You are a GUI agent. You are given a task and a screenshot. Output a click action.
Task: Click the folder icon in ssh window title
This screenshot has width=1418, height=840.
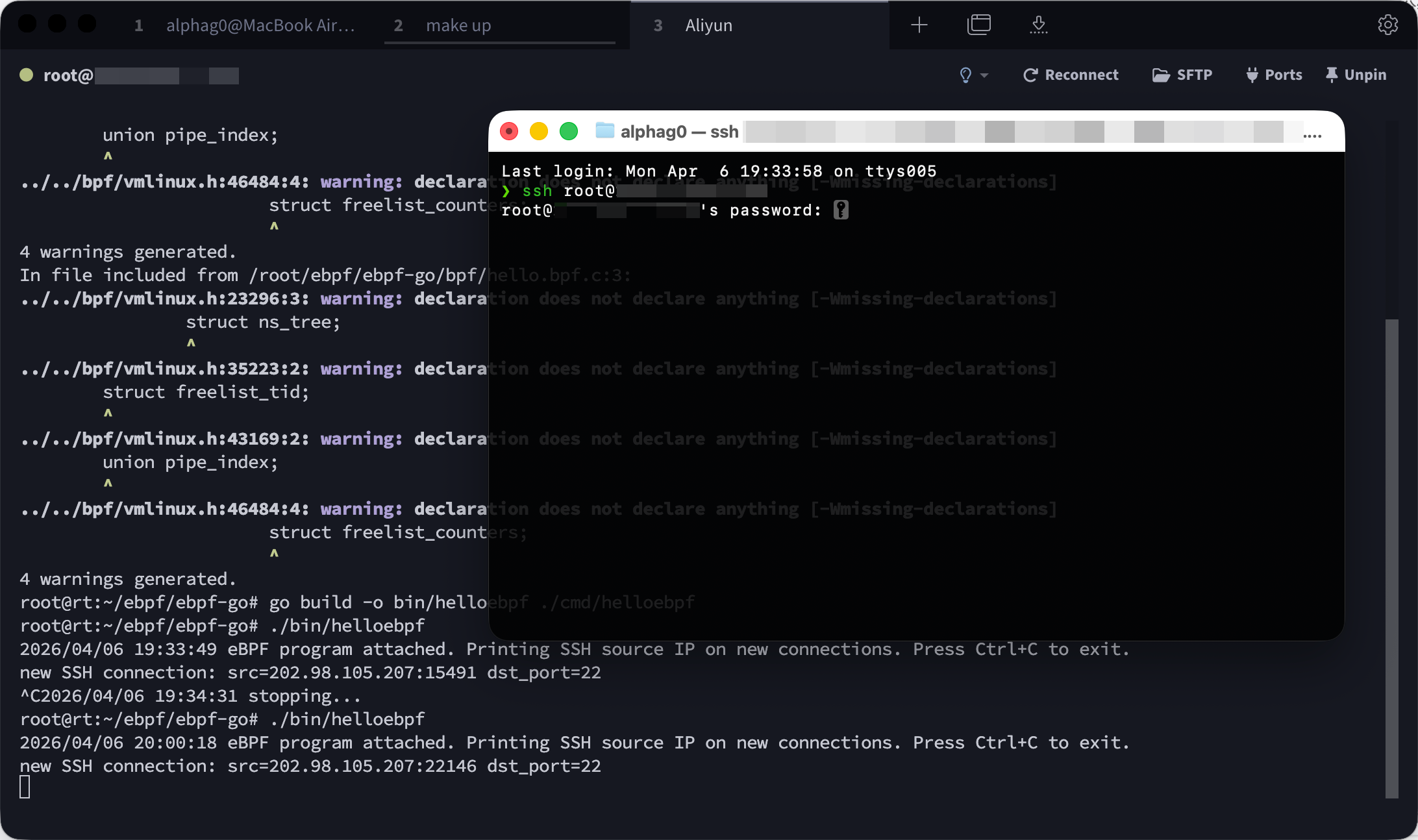604,131
